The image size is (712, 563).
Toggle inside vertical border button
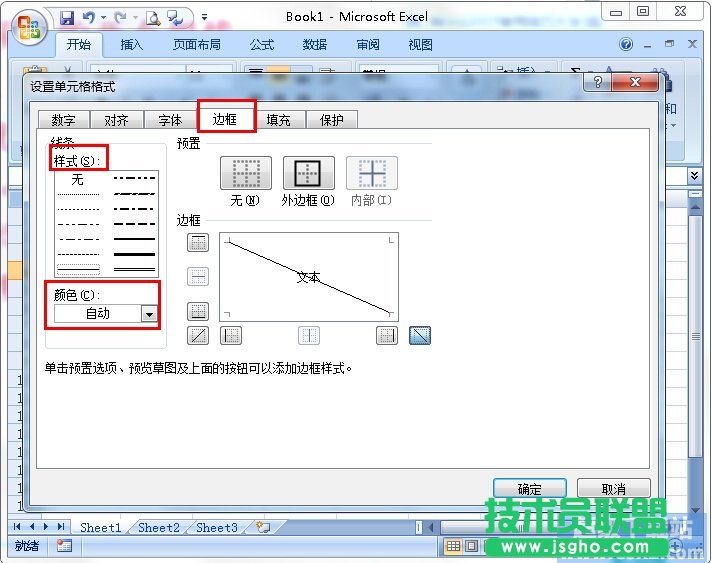309,336
